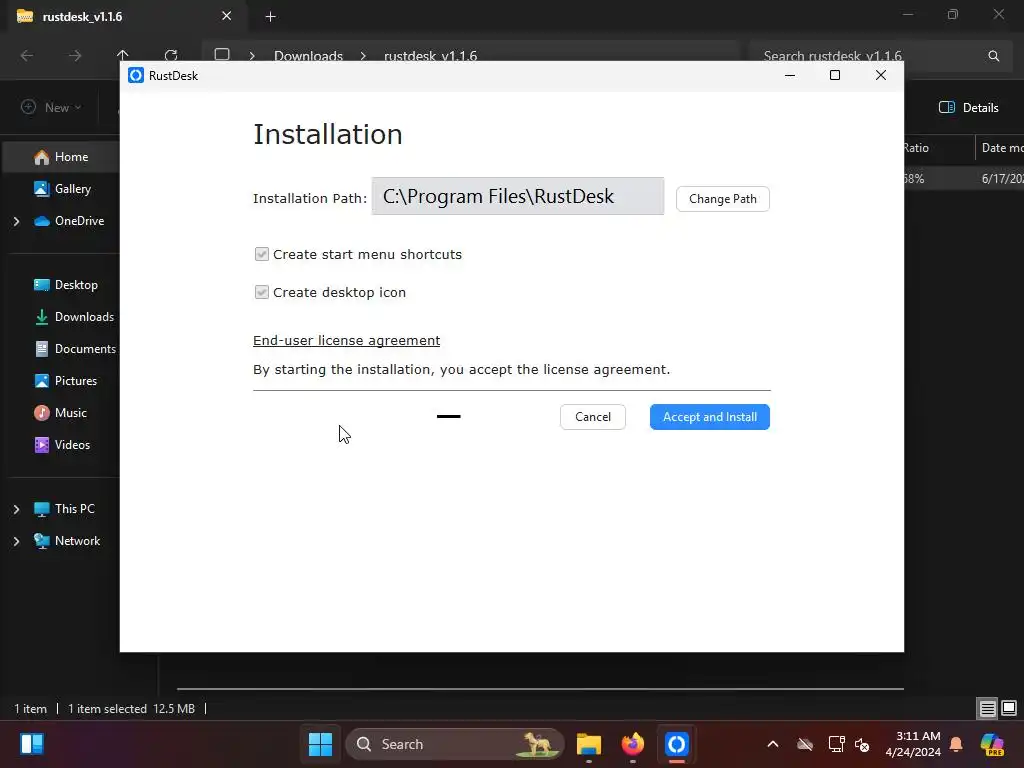The height and width of the screenshot is (768, 1024).
Task: Expand the This PC tree node
Action: point(16,509)
